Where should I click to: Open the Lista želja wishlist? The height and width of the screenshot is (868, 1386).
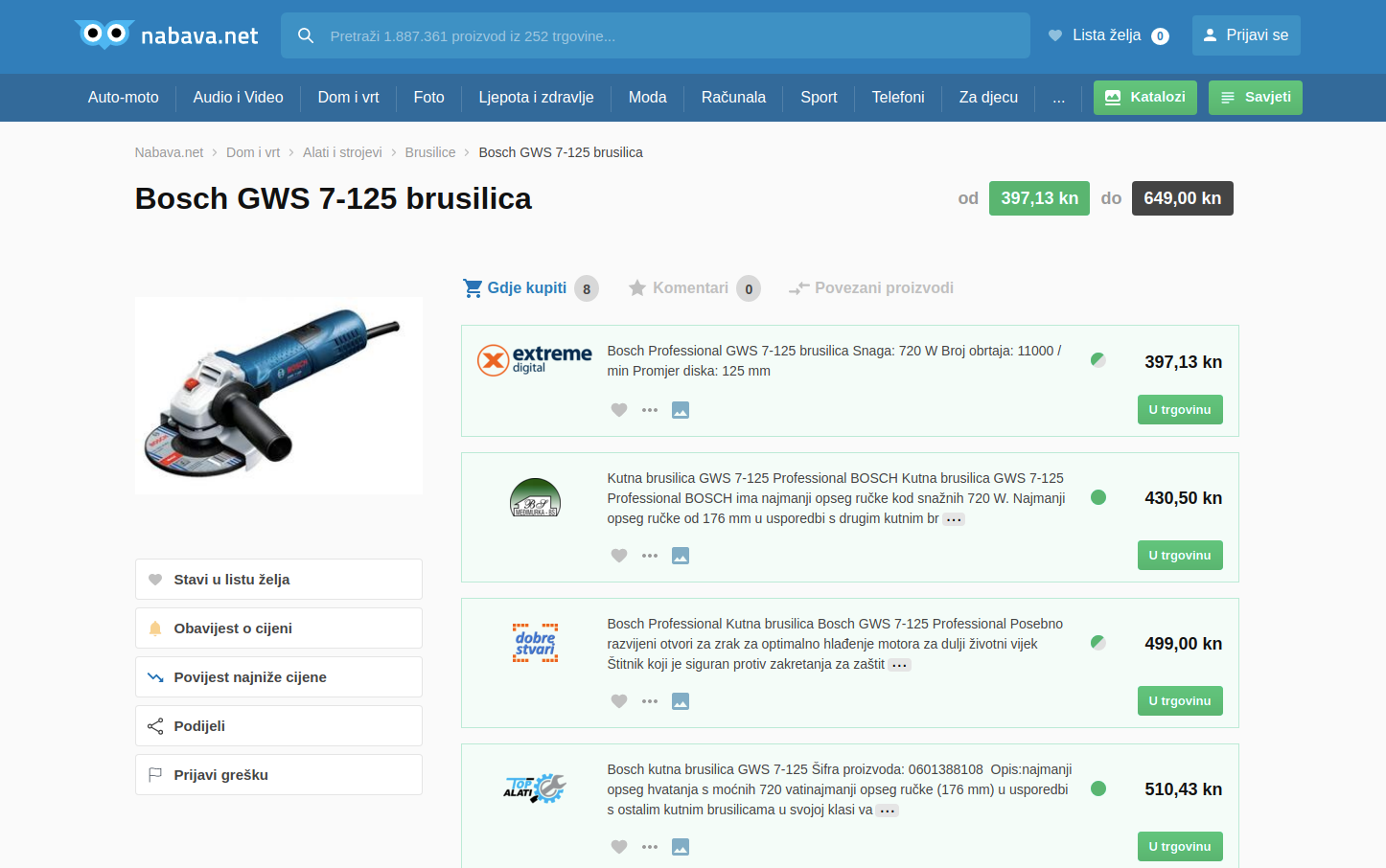(1108, 35)
